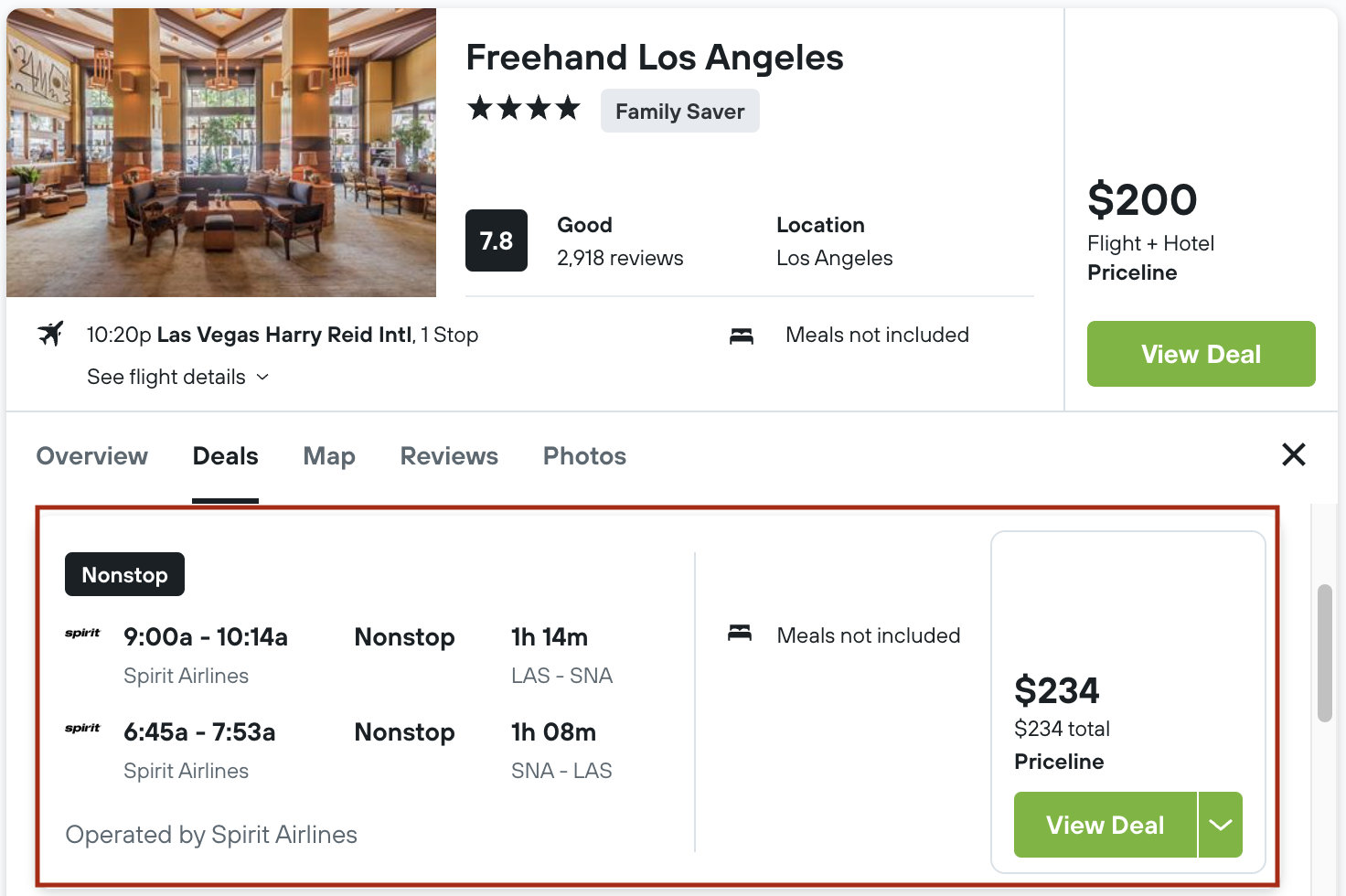Click the 7.8 rating score badge
Screen dimensions: 1346x896
click(497, 240)
